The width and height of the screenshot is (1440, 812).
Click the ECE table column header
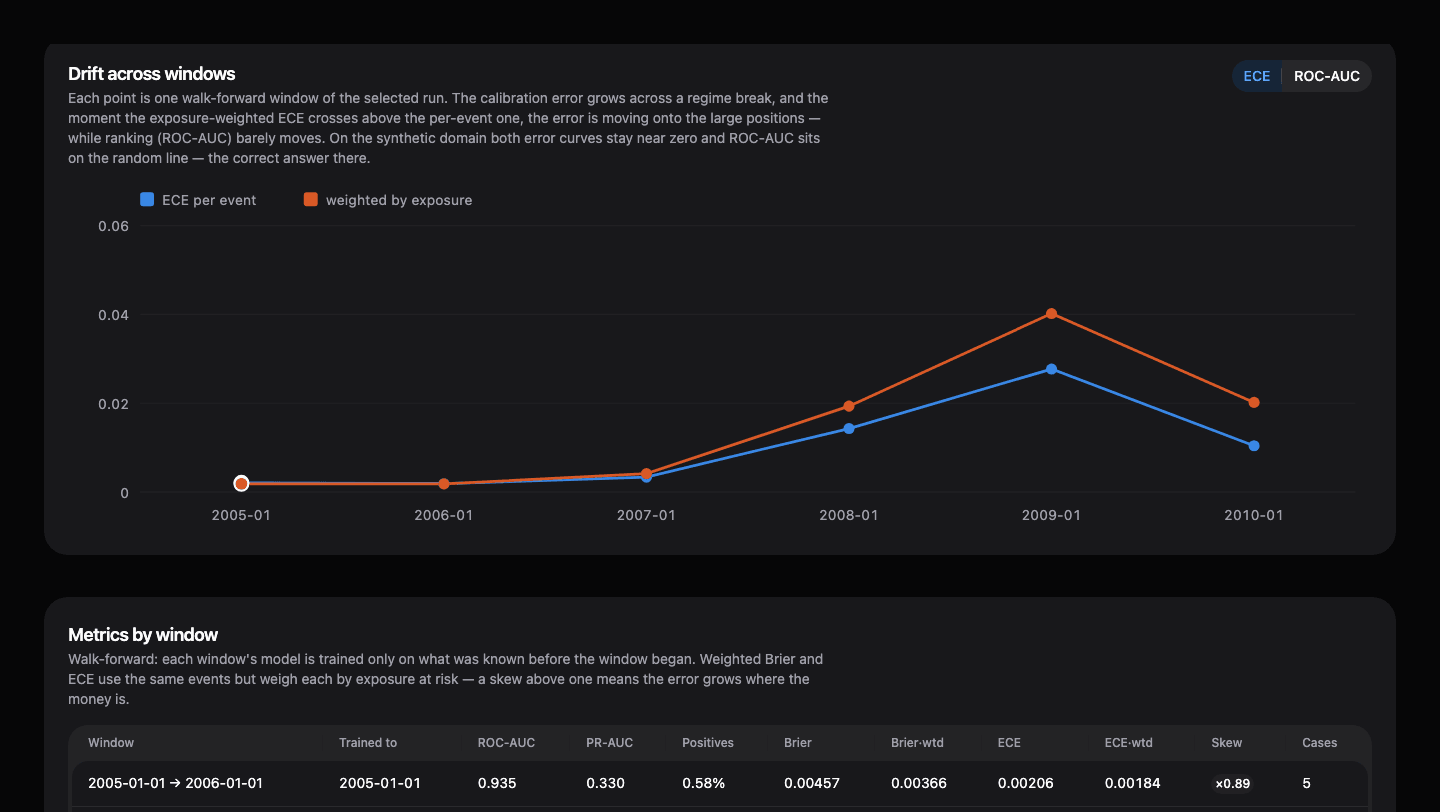[x=1009, y=743]
